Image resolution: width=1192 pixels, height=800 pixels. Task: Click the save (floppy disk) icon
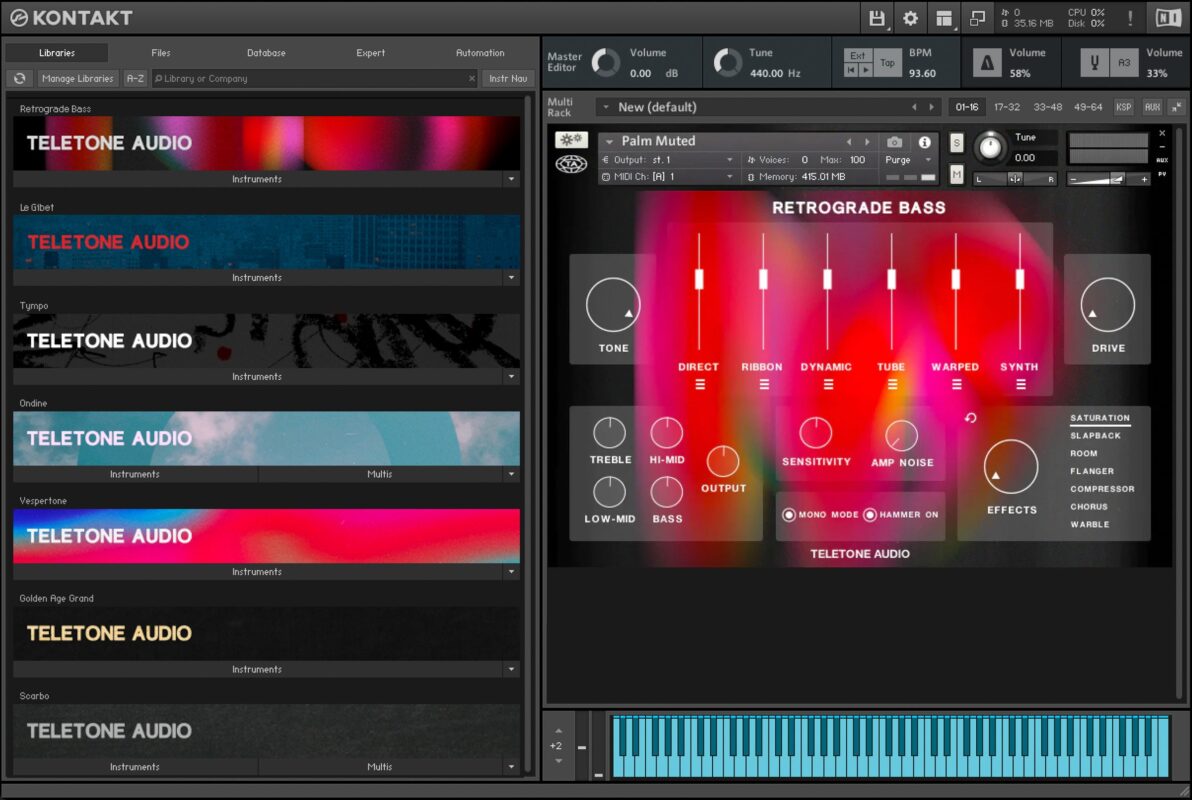877,18
